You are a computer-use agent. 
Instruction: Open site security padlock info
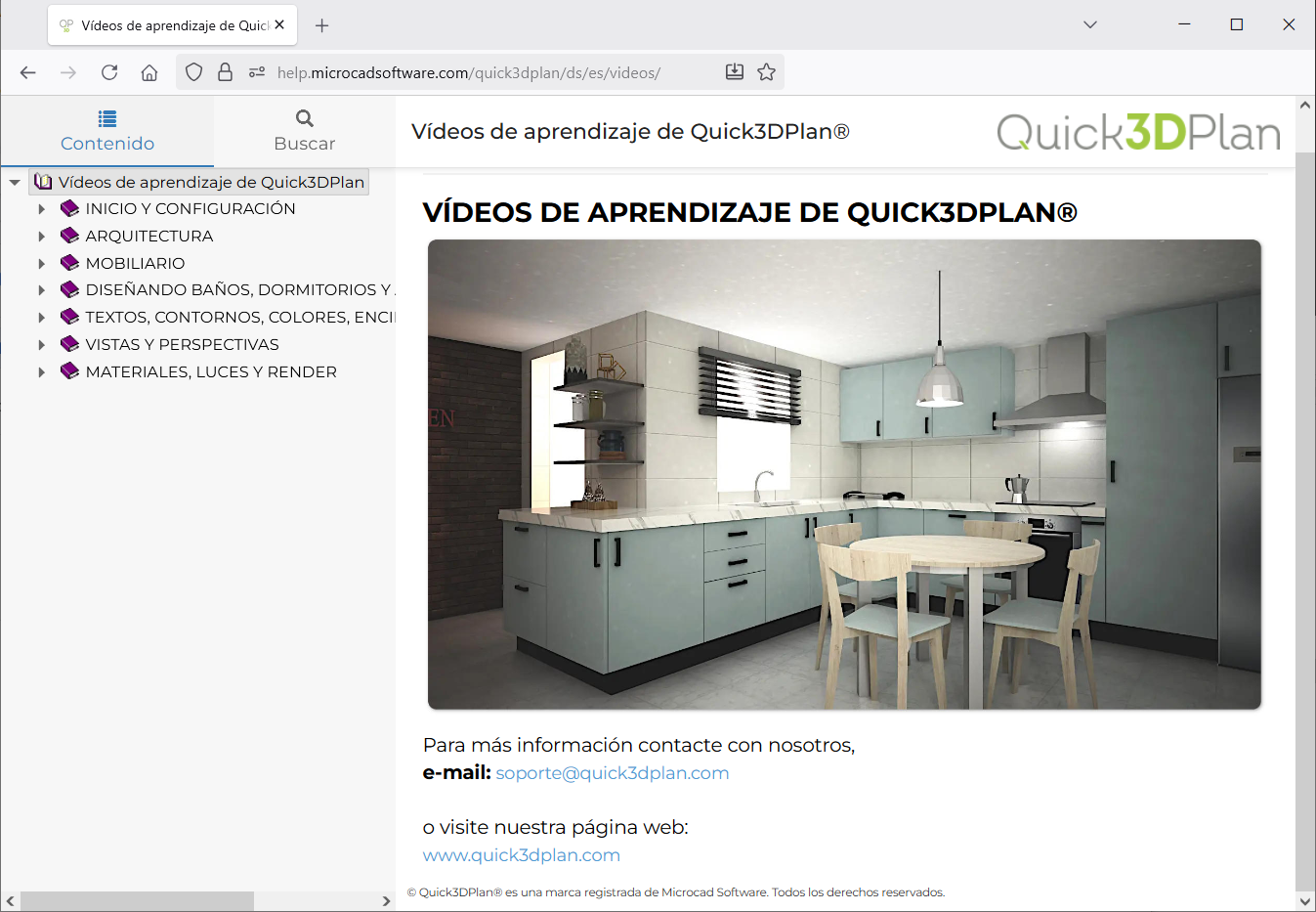(x=226, y=72)
